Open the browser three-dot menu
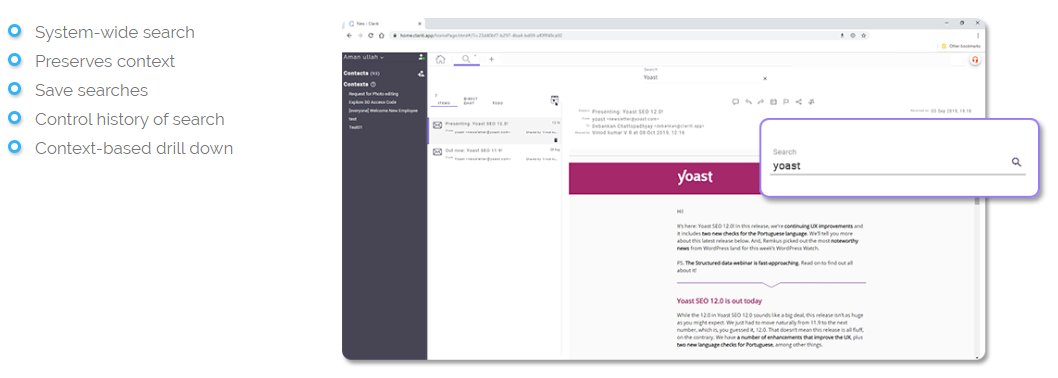 (x=978, y=35)
